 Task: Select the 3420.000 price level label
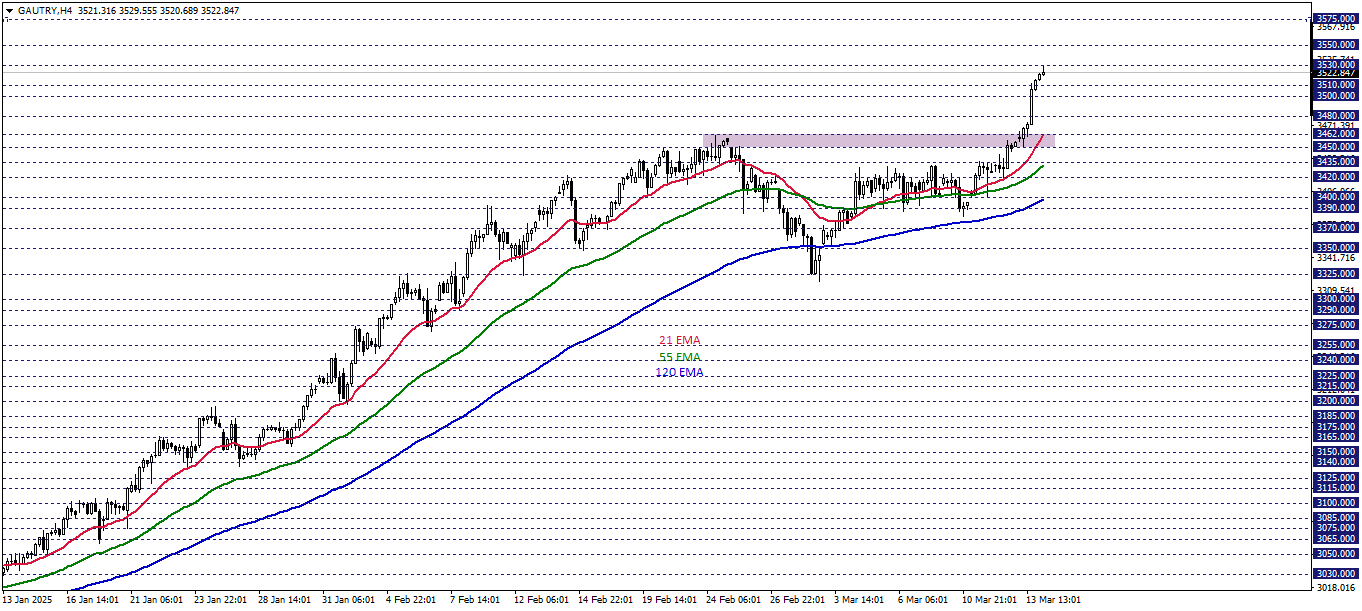(1336, 177)
